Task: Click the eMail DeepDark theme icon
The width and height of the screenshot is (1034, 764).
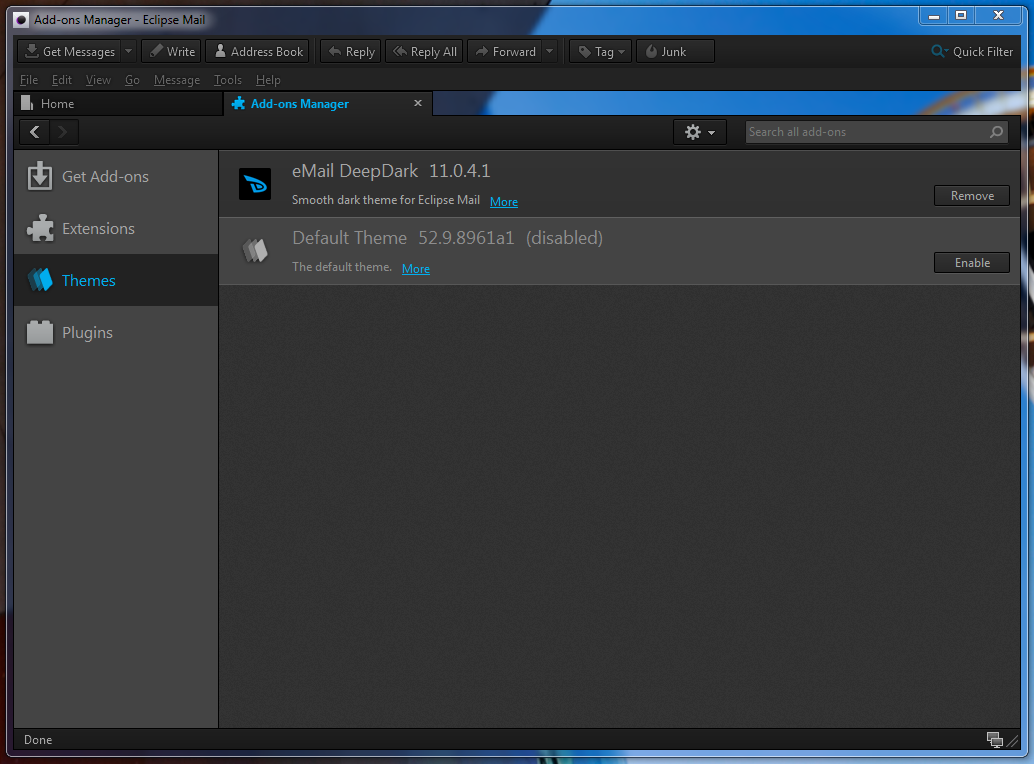Action: tap(255, 184)
